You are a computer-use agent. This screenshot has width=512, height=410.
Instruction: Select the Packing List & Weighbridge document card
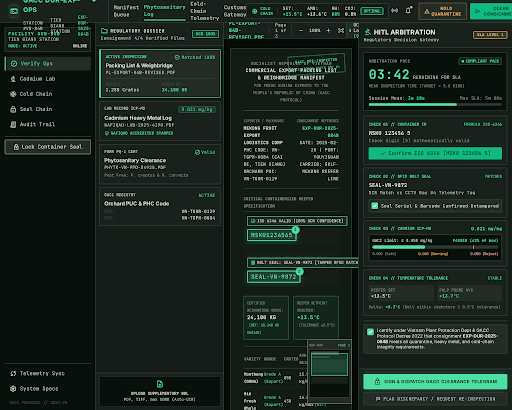[x=160, y=73]
